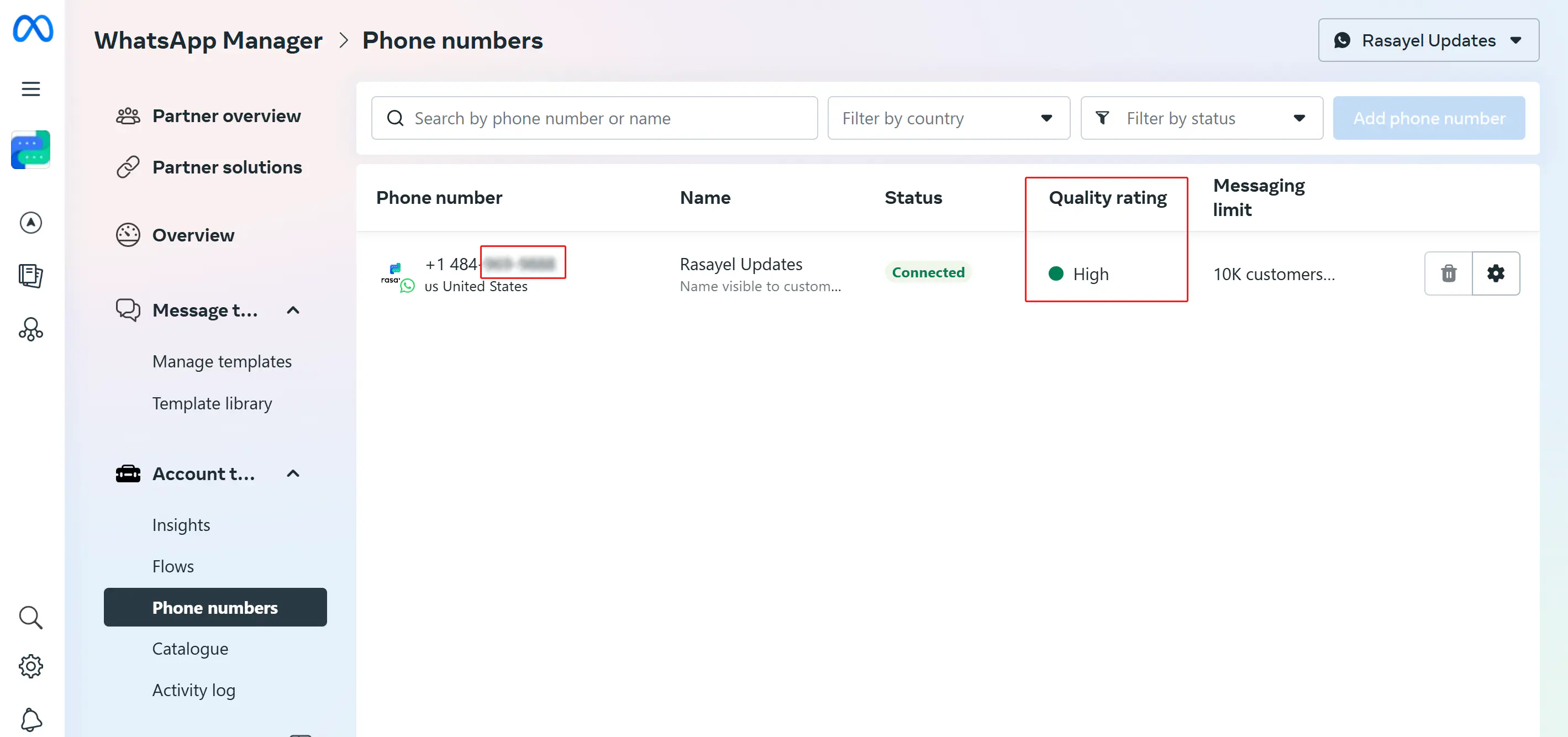Open search using the magnifier icon in left rail

pos(30,617)
